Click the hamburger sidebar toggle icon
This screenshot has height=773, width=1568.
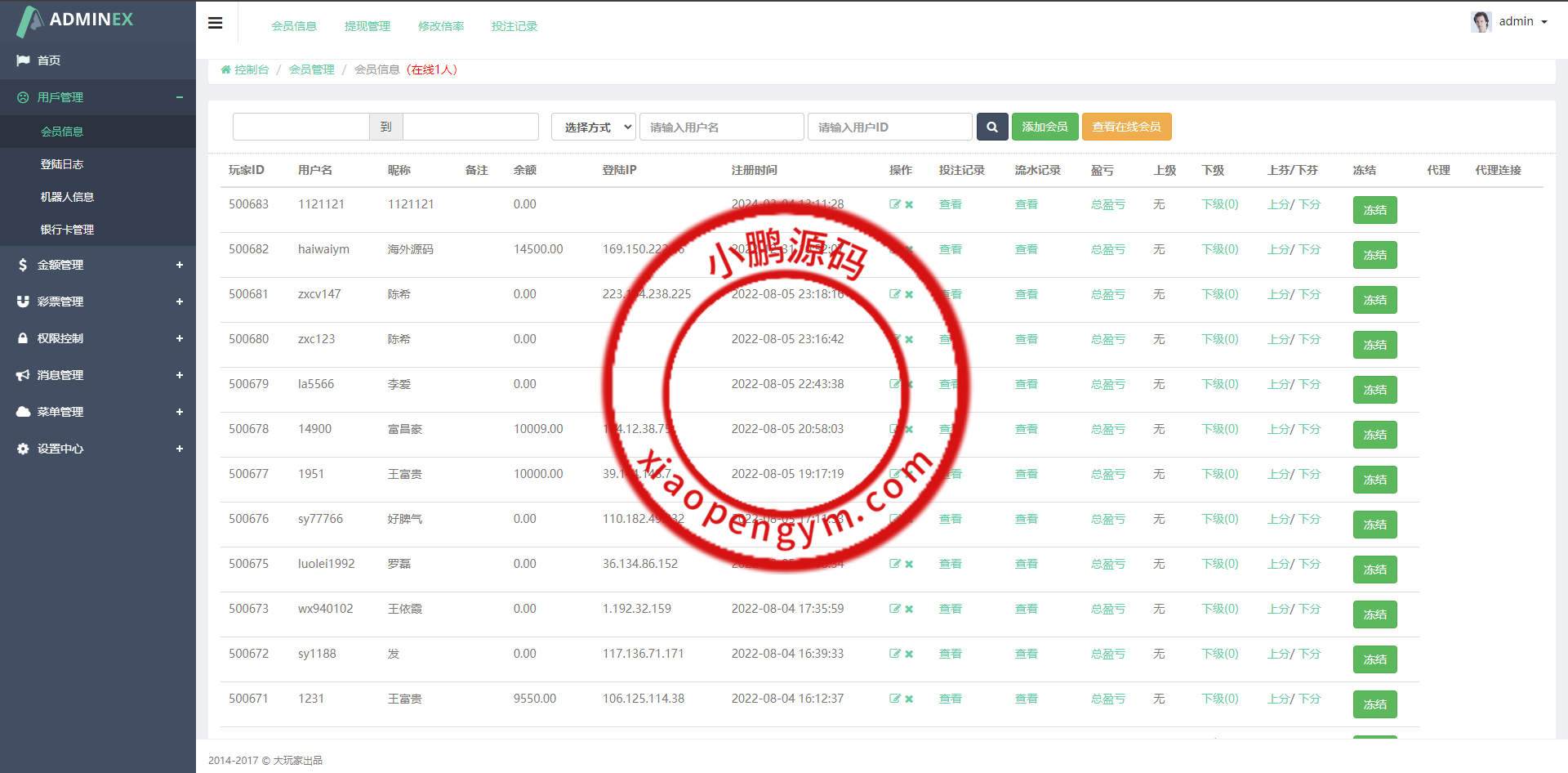tap(216, 23)
